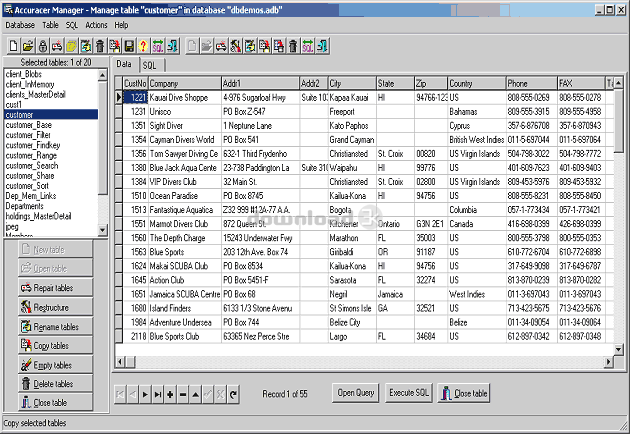Click the trash can icon in the second toolbar group

[293, 46]
